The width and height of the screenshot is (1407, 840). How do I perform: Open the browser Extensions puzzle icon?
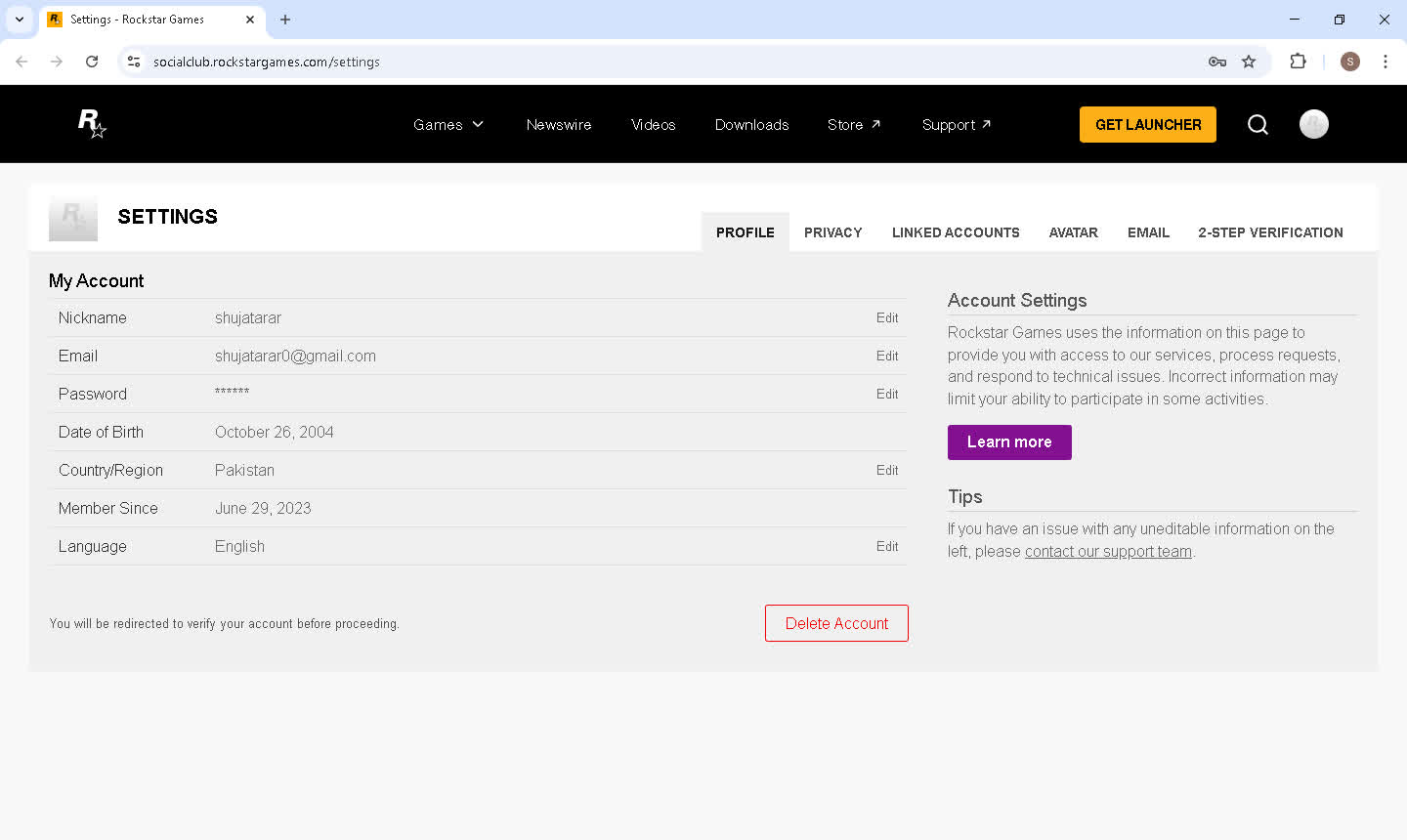1298,62
